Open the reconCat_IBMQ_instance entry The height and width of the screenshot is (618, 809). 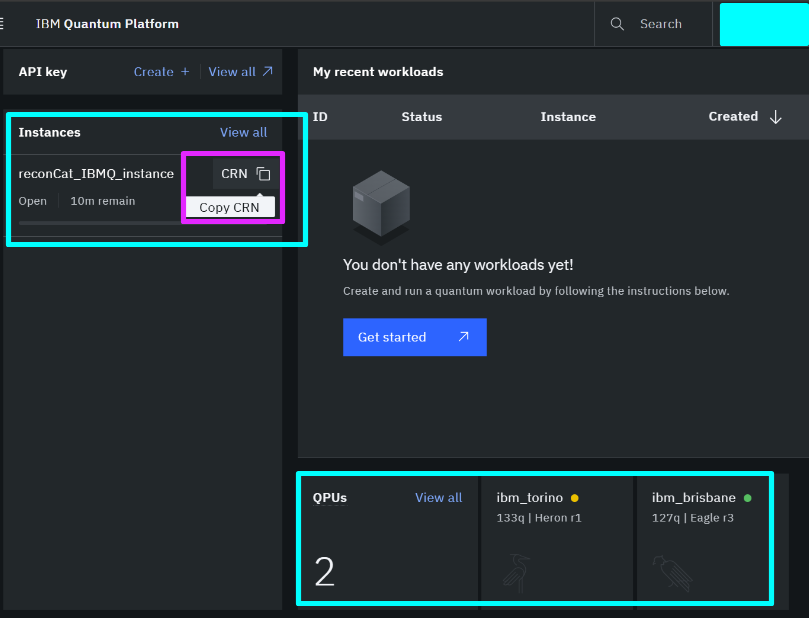(x=96, y=174)
